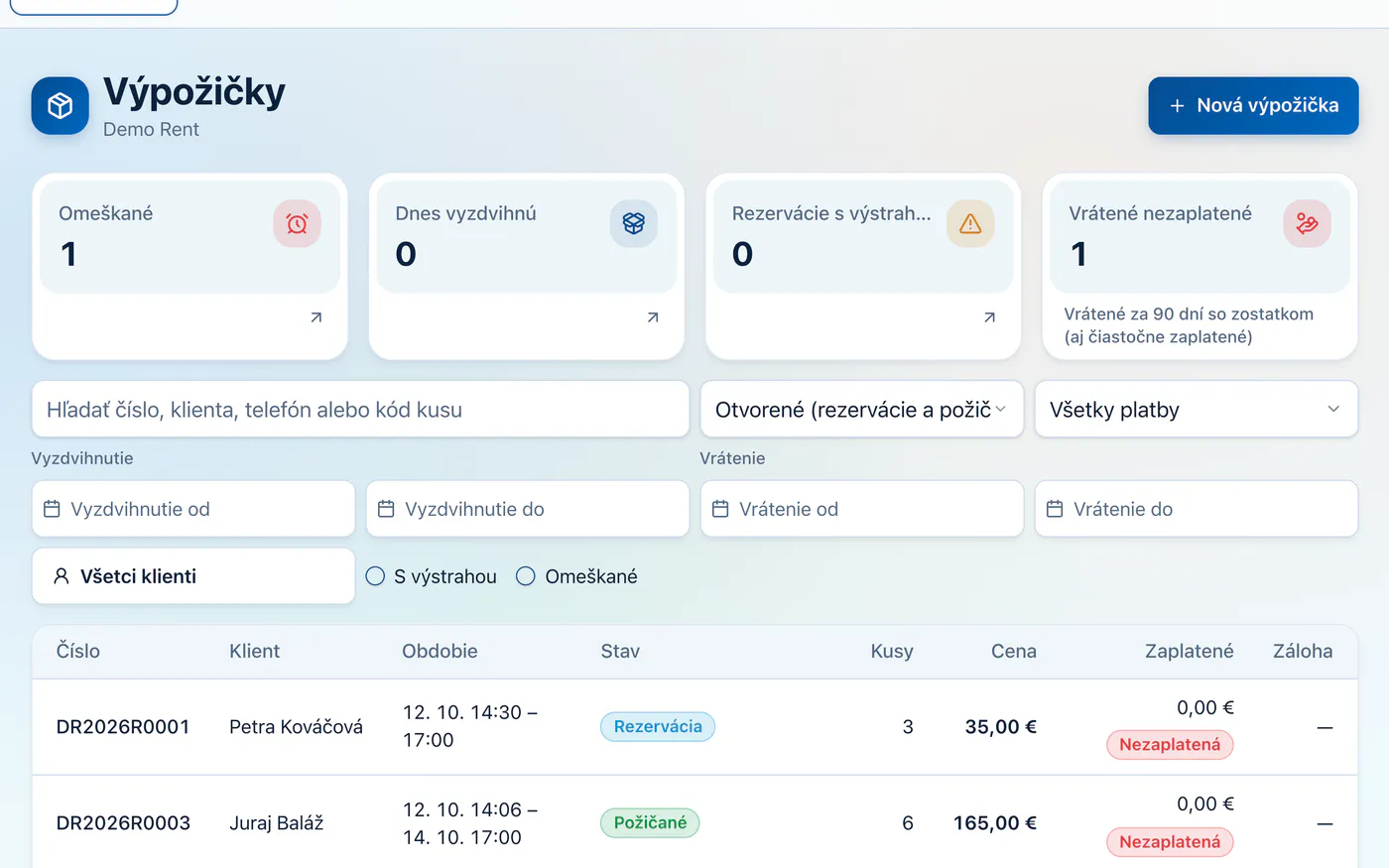Image resolution: width=1389 pixels, height=868 pixels.
Task: Open Rezervácie s výstrahou card arrow icon
Action: [x=989, y=317]
